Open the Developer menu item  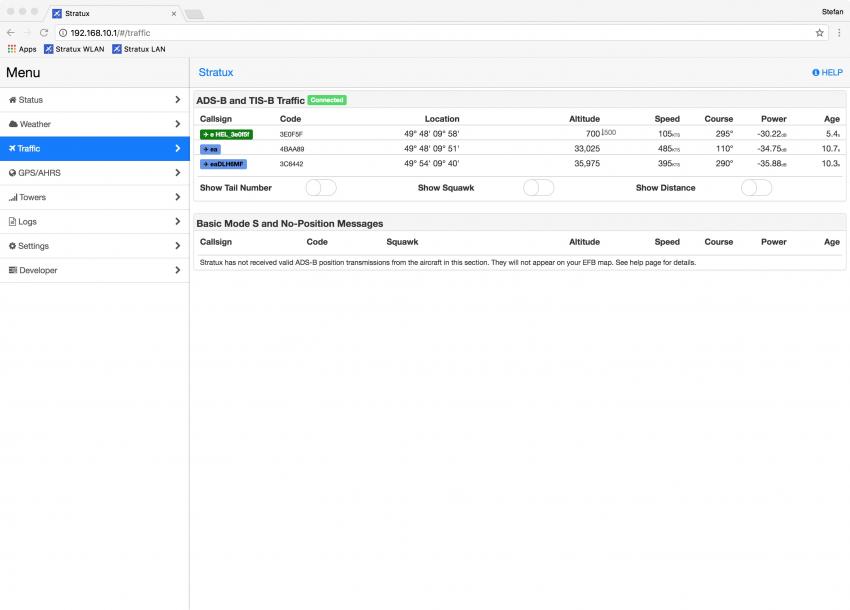[x=94, y=270]
